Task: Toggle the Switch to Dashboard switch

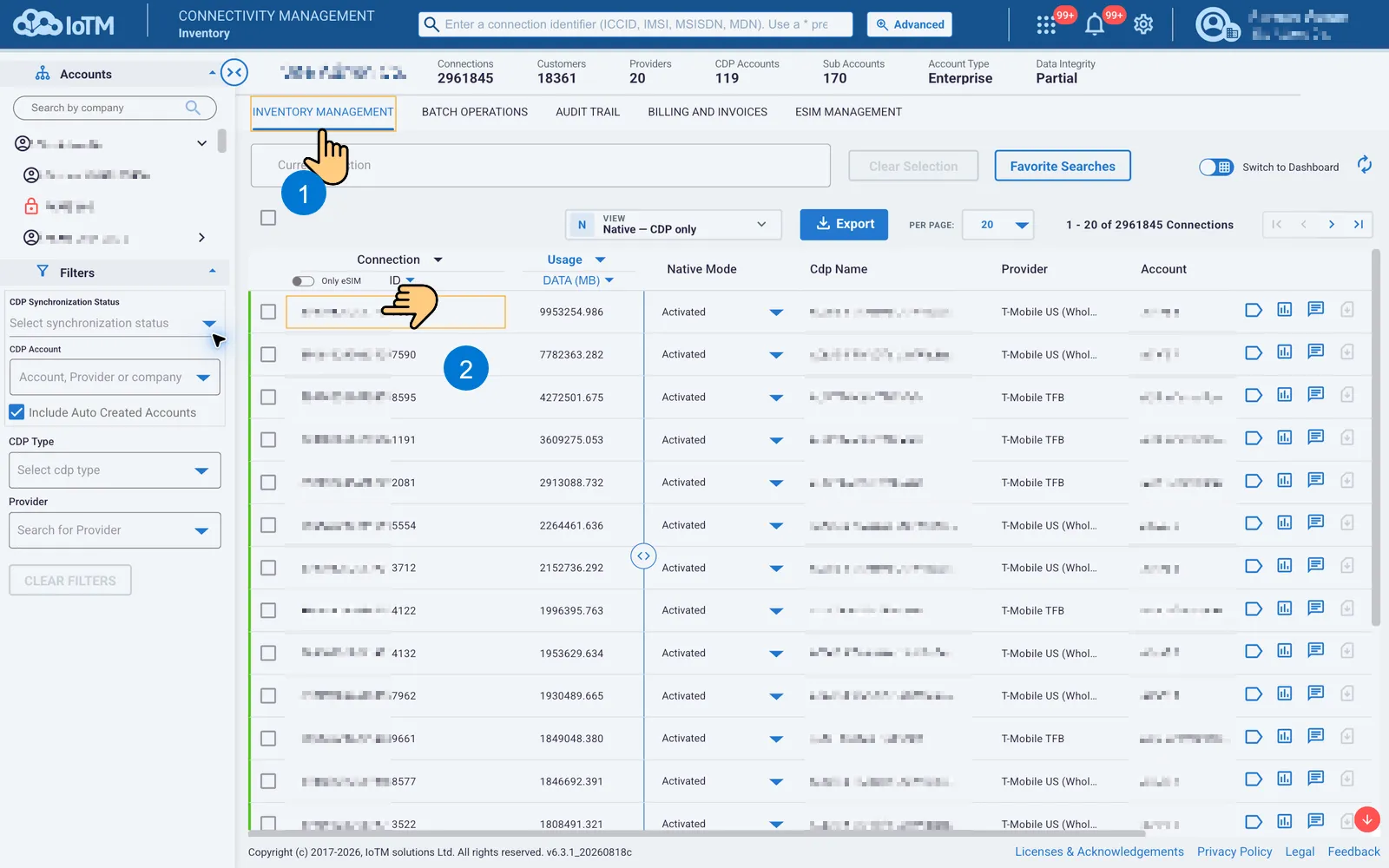Action: point(1216,167)
